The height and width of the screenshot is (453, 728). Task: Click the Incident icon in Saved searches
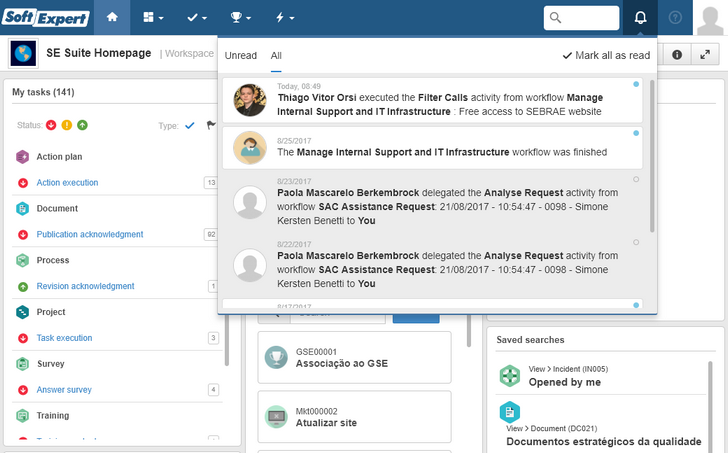click(510, 376)
